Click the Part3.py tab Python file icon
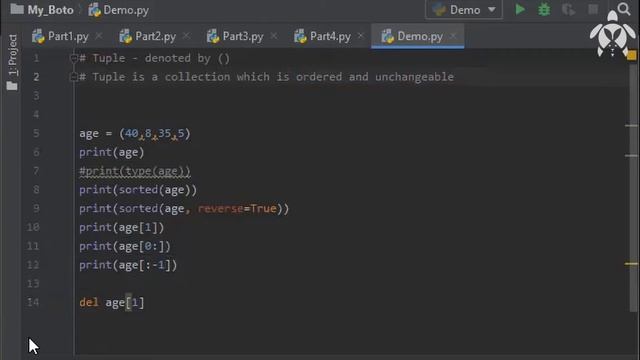This screenshot has height=360, width=640. coord(213,36)
